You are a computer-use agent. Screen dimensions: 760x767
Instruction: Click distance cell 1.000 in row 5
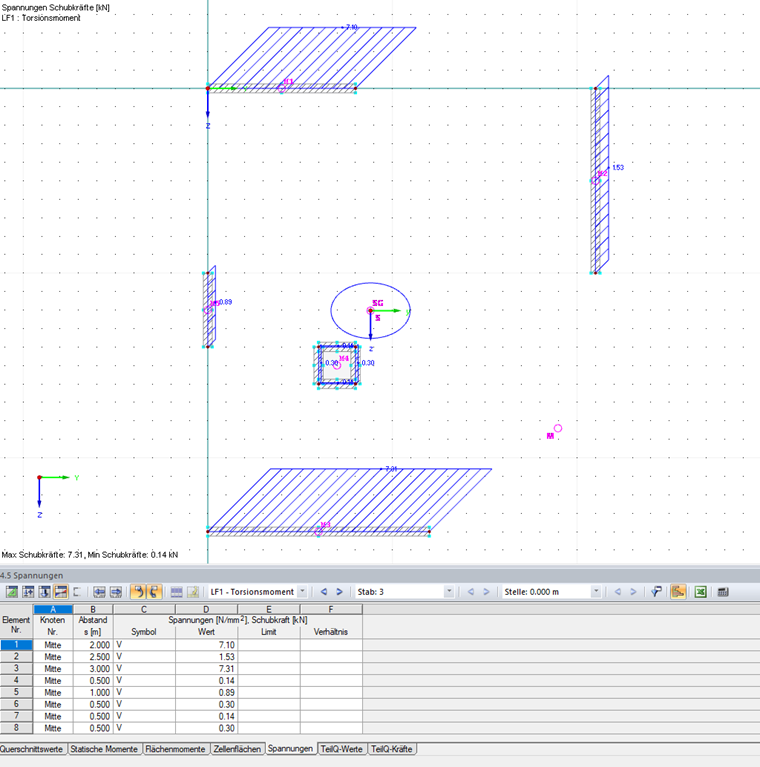tap(93, 692)
